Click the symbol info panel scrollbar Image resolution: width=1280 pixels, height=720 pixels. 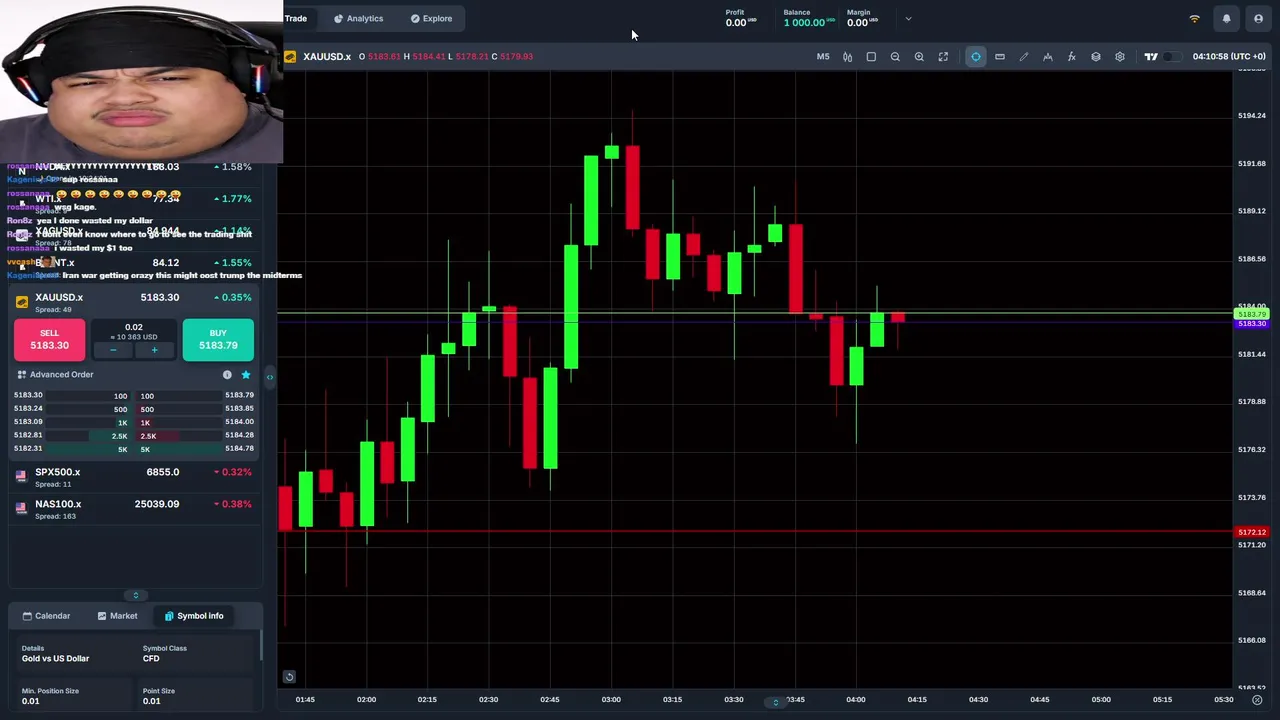click(261, 645)
